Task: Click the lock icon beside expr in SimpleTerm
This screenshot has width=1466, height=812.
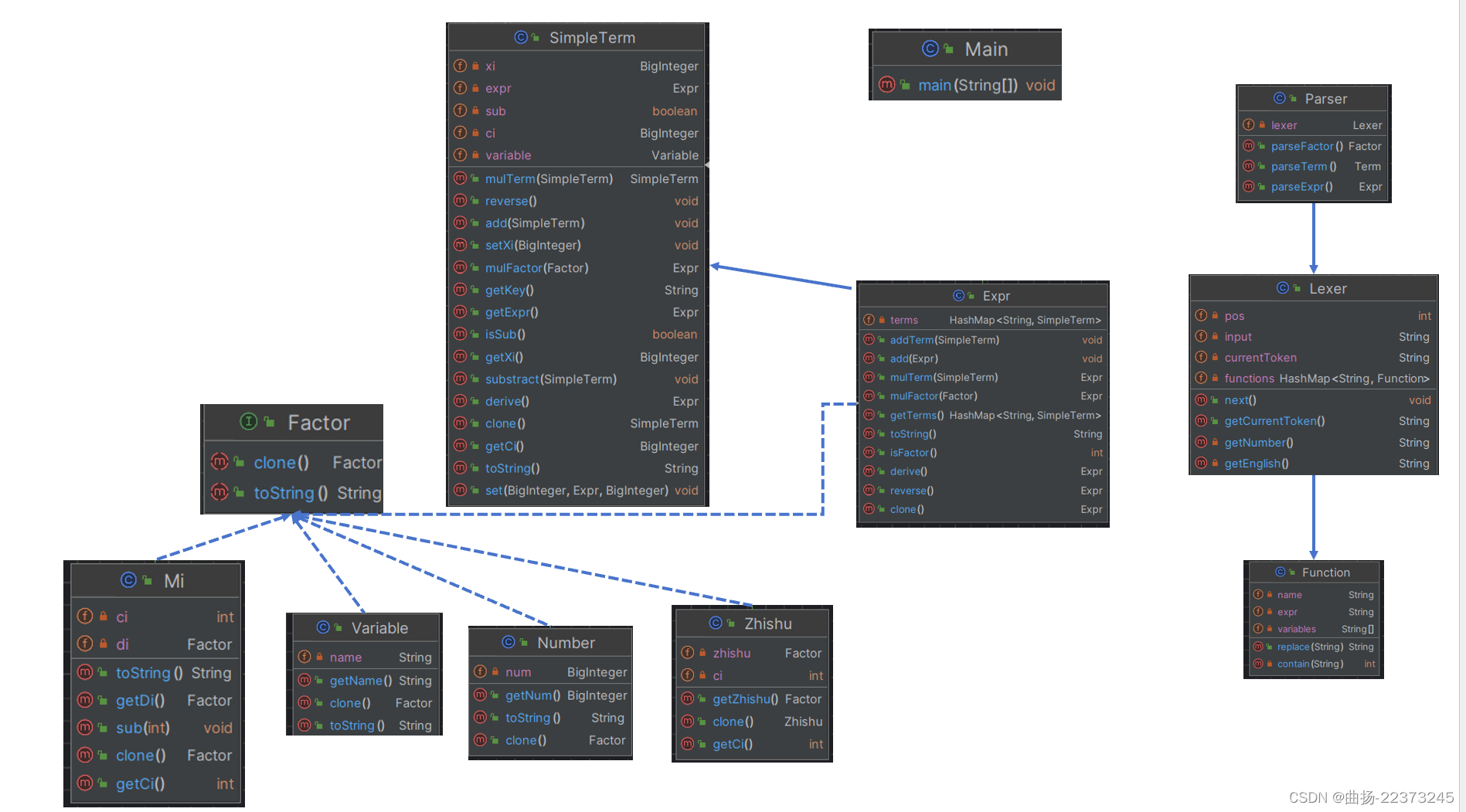Action: 475,88
